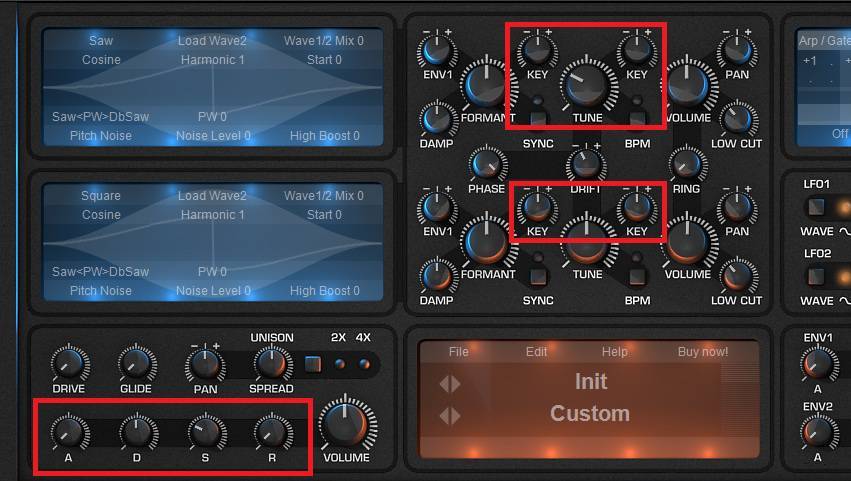
Task: Enable 4X unison voice indicator
Action: tap(364, 364)
